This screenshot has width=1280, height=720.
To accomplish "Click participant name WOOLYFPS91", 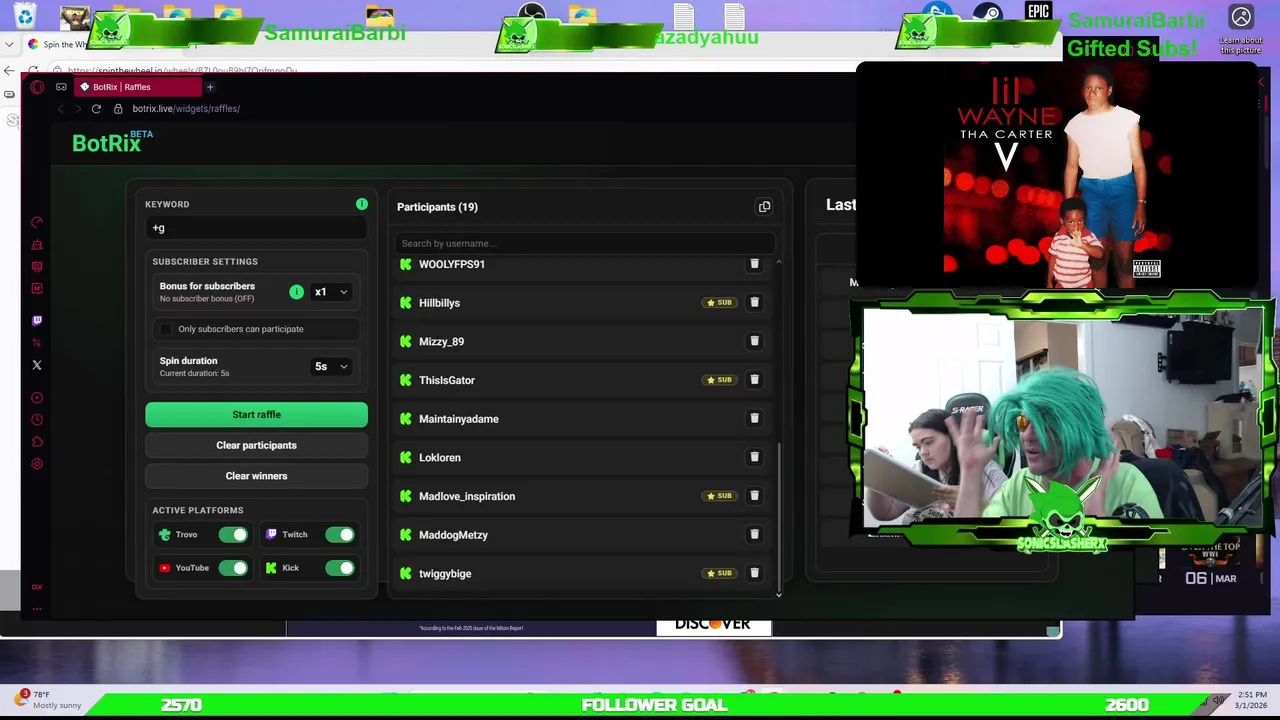I will pos(452,264).
